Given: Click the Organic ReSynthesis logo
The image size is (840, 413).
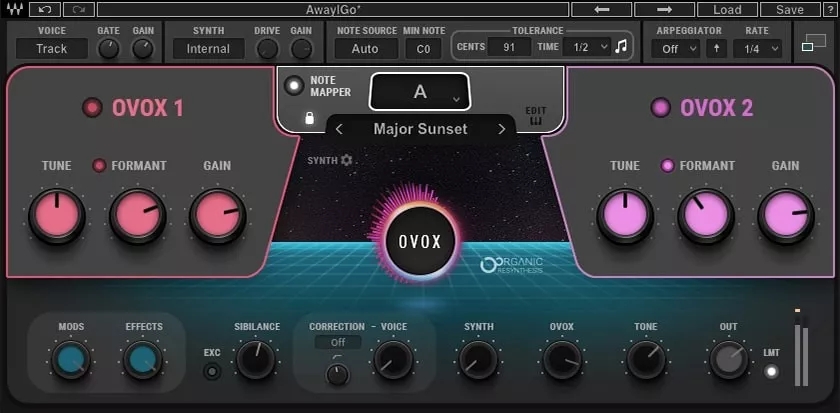Looking at the screenshot, I should point(512,265).
